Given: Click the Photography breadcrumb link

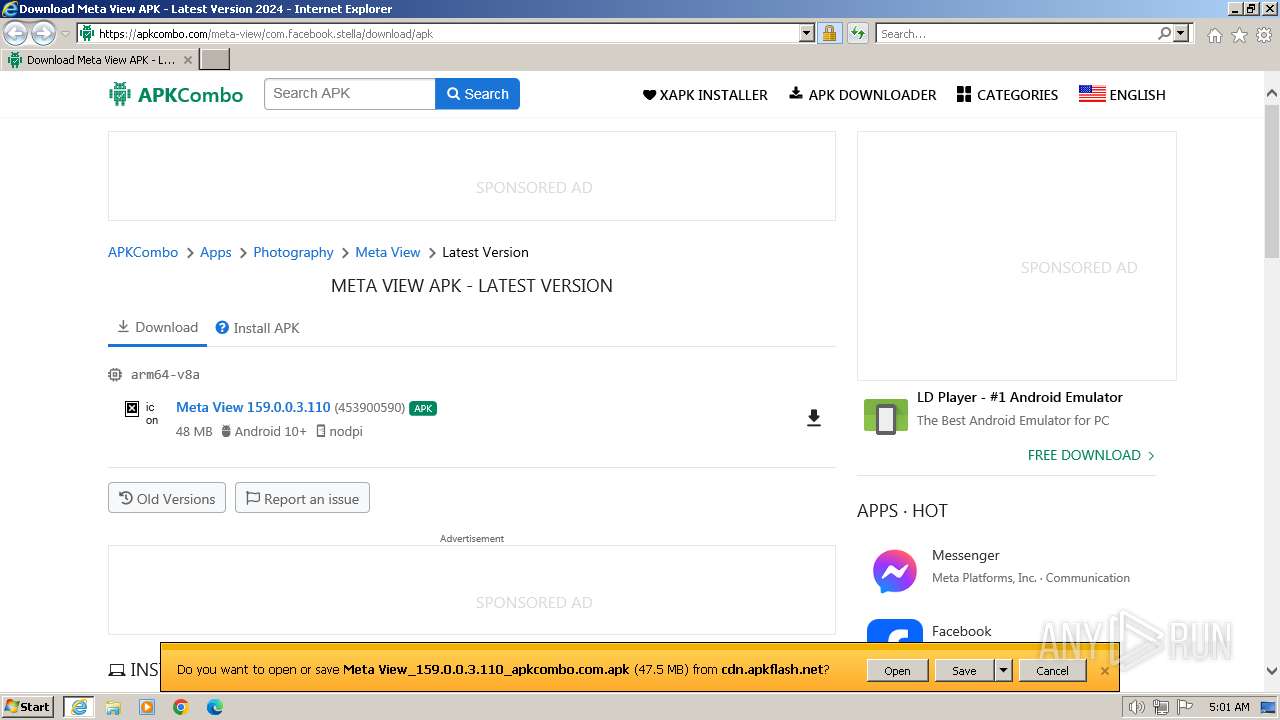Looking at the screenshot, I should [x=293, y=252].
